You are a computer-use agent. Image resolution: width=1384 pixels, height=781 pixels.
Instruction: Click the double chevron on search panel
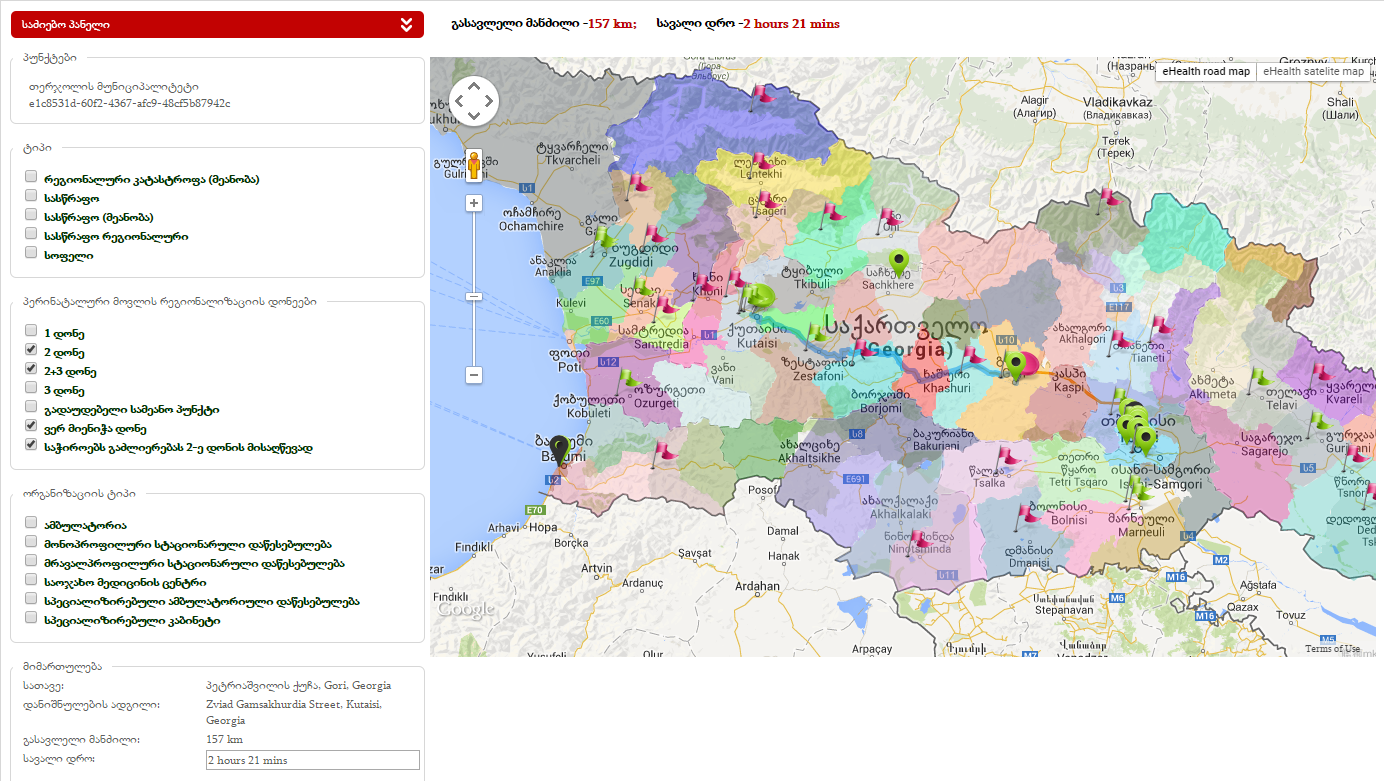(x=405, y=25)
